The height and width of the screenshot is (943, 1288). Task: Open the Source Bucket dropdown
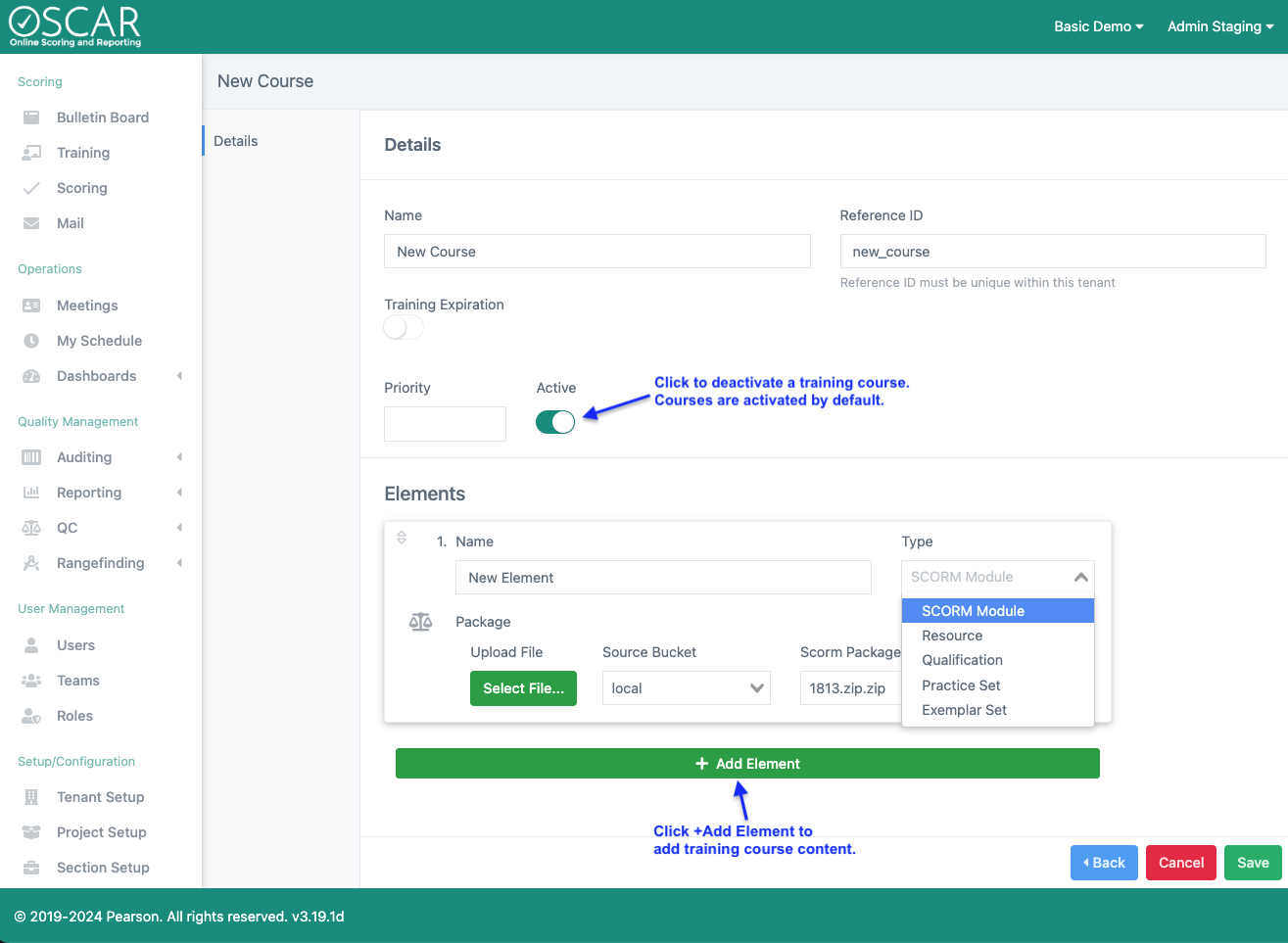coord(686,688)
